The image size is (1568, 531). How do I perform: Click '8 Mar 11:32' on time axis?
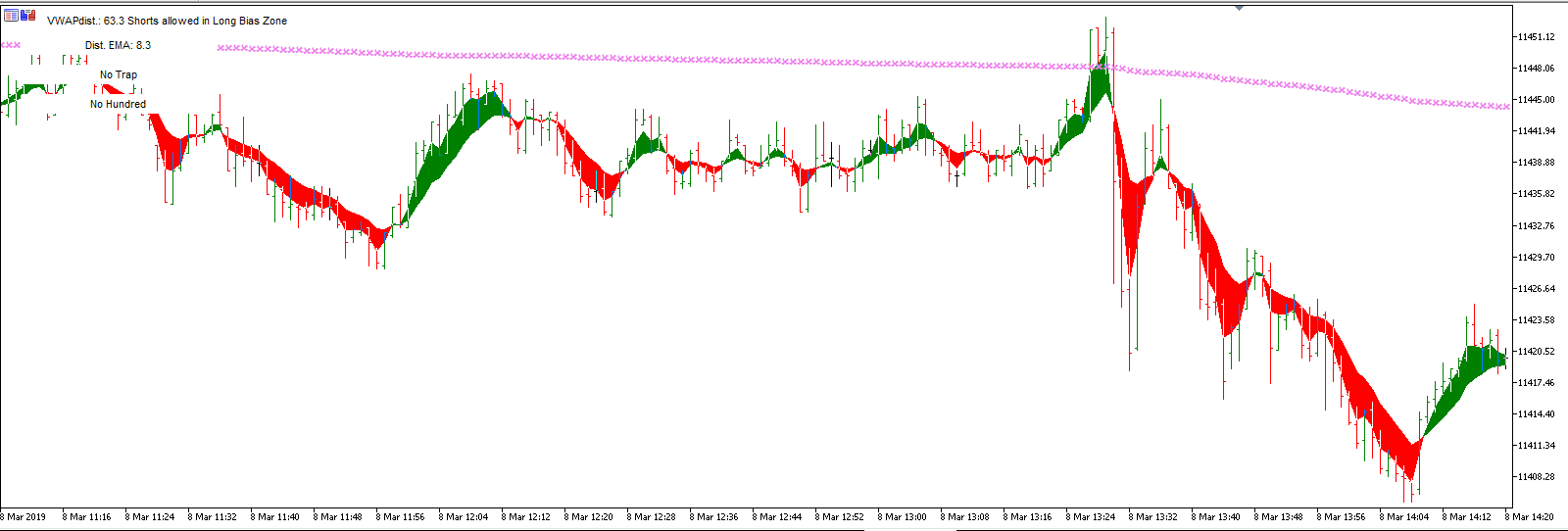(x=214, y=517)
